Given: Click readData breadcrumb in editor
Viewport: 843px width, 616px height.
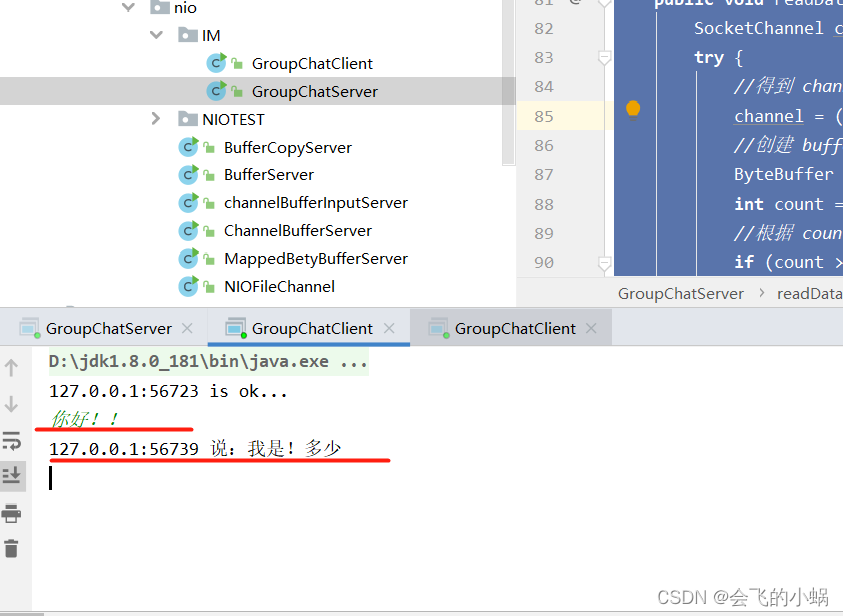Looking at the screenshot, I should tap(809, 293).
